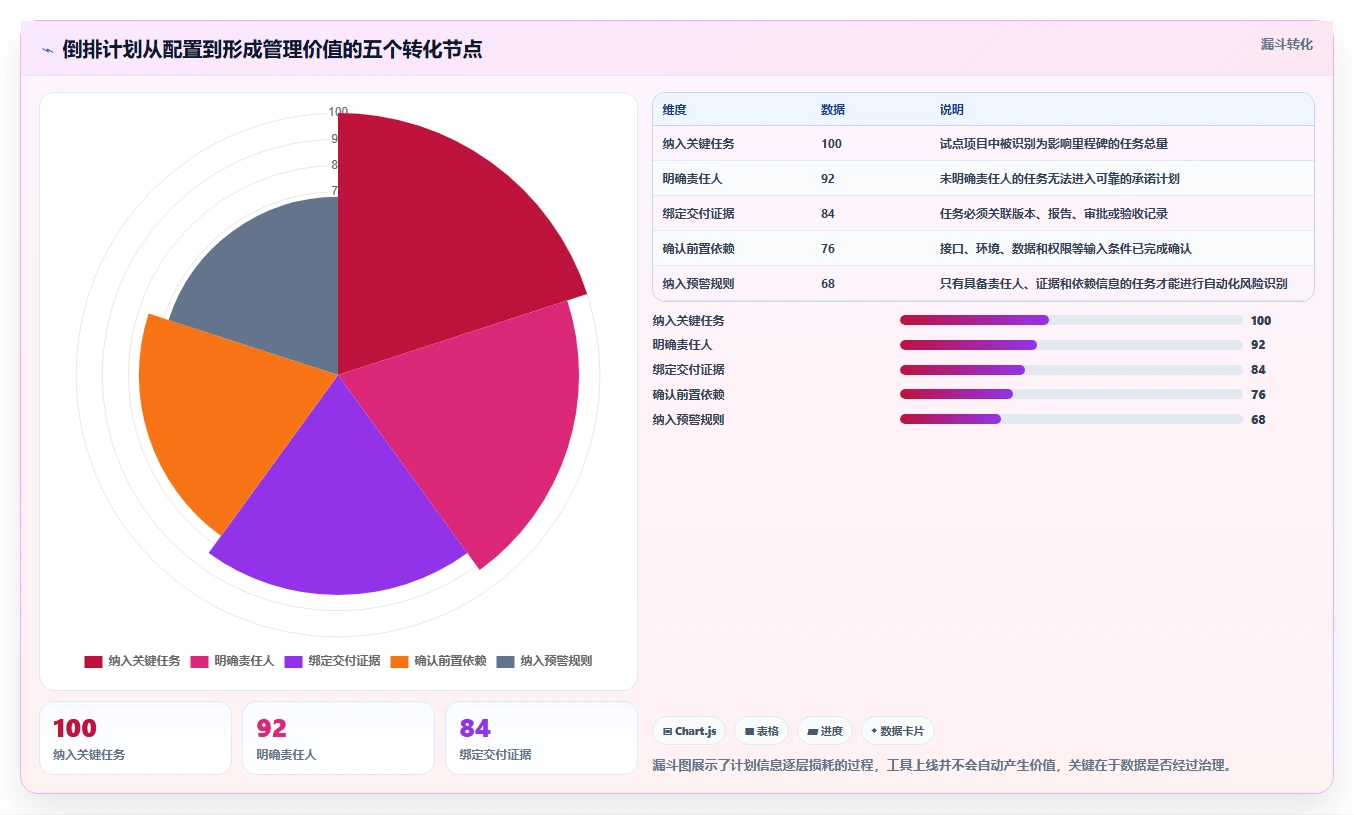Click the table description 试点项目中被识别为影响里程碑的任务总量
1354x815 pixels.
[x=1054, y=144]
